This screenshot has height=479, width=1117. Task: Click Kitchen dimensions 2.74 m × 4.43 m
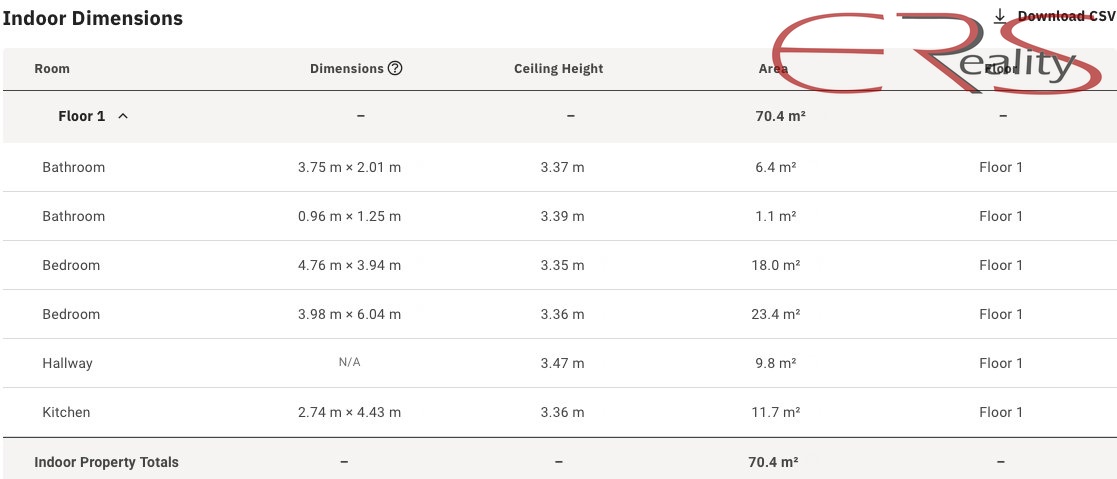(x=349, y=412)
